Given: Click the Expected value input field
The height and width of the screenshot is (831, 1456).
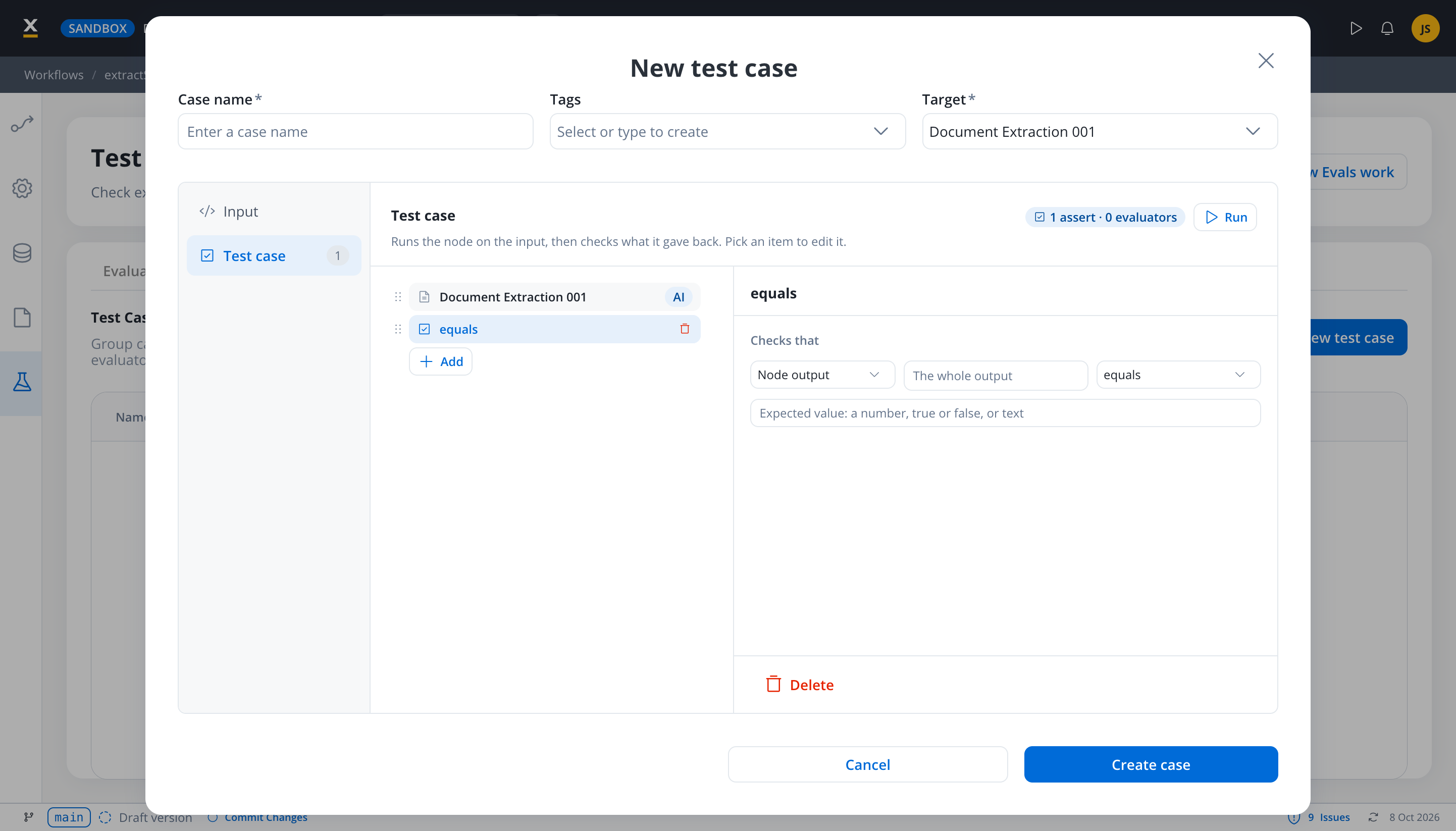Looking at the screenshot, I should point(1005,413).
